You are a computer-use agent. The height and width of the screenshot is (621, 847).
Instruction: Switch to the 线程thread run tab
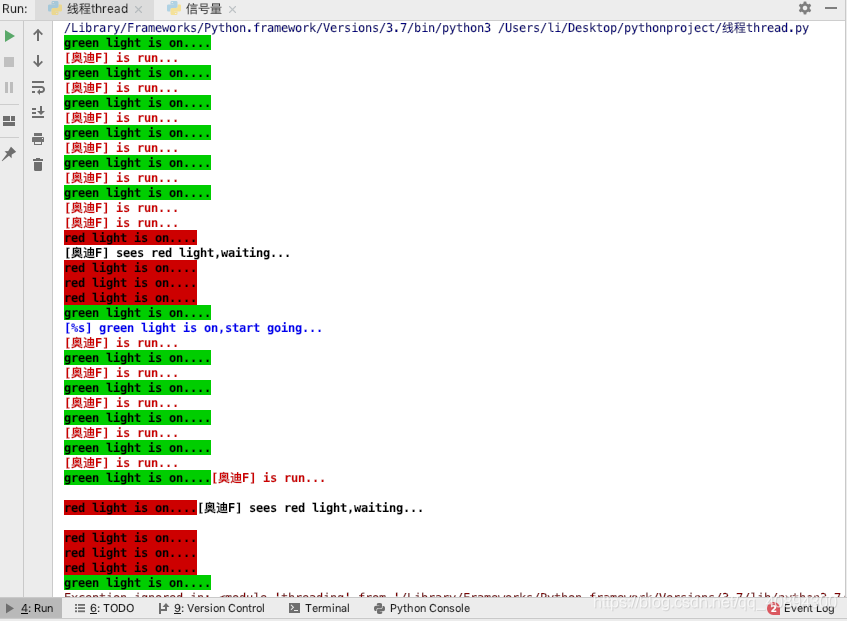[95, 9]
